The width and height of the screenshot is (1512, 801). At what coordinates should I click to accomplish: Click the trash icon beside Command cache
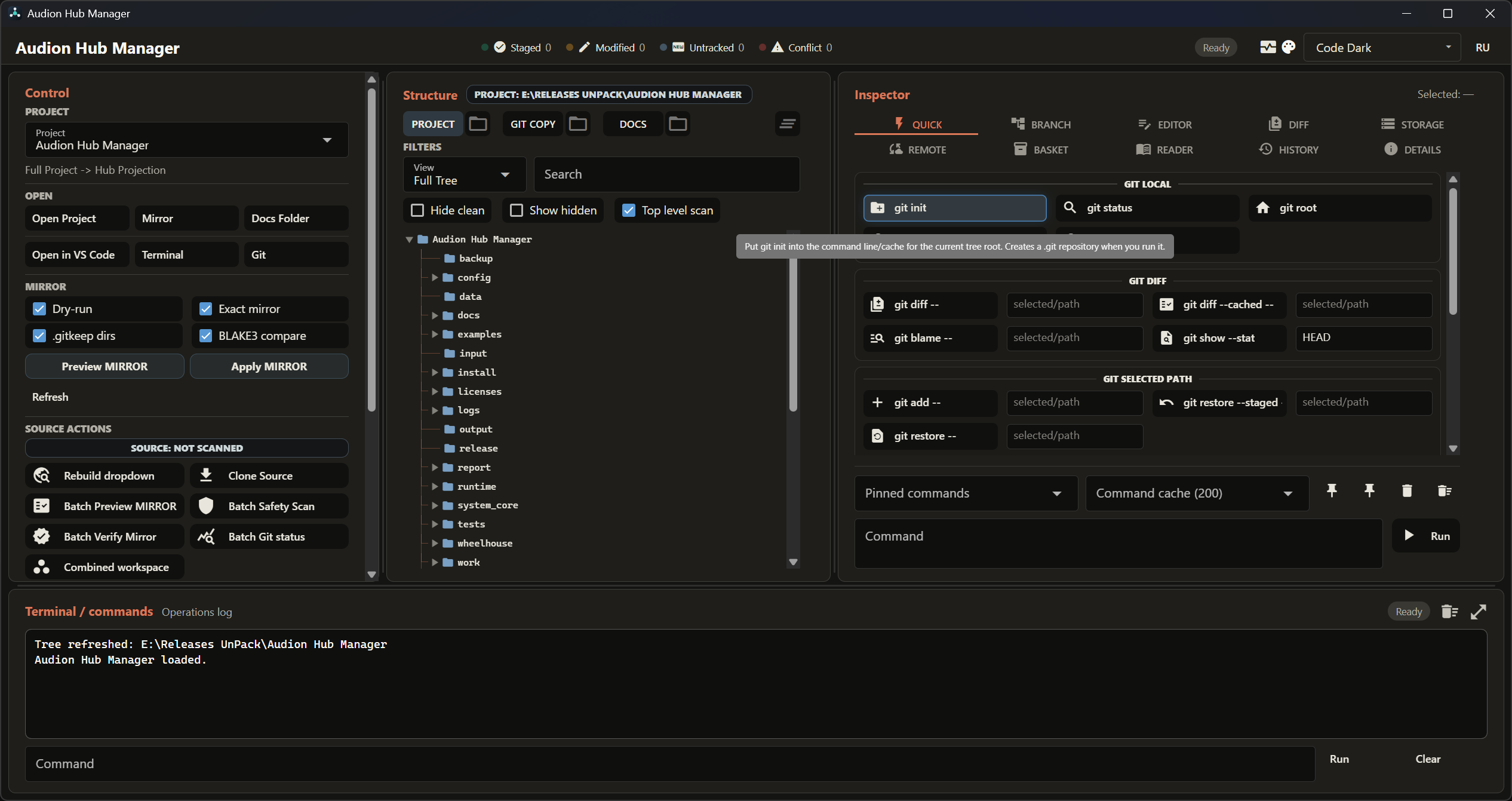(1407, 491)
